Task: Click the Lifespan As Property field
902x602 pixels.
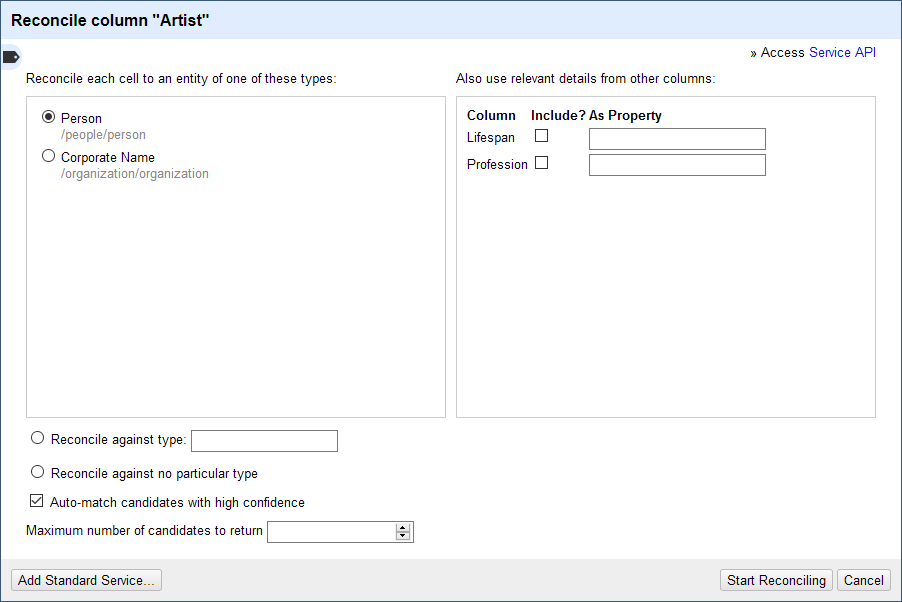Action: click(x=677, y=138)
